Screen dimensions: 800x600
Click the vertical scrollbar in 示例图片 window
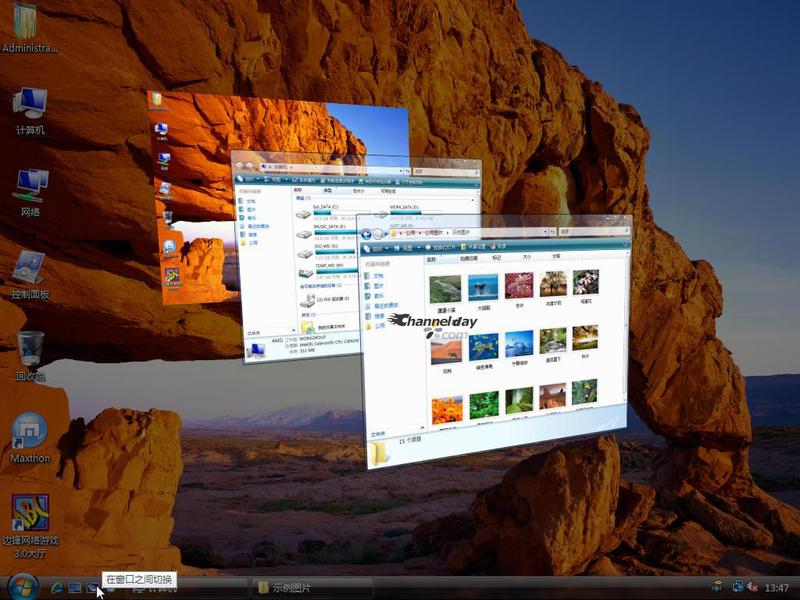click(x=624, y=327)
